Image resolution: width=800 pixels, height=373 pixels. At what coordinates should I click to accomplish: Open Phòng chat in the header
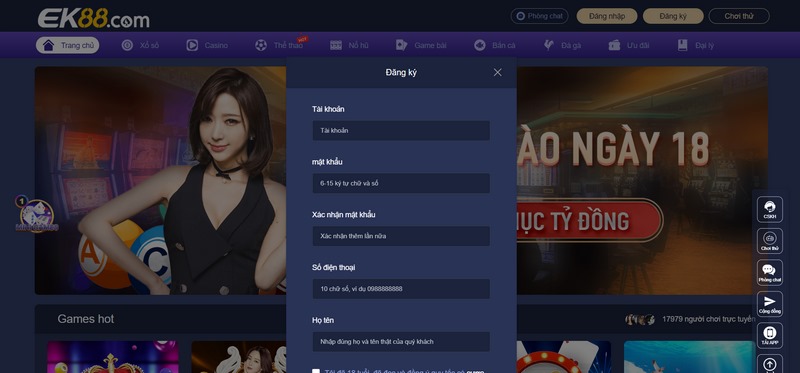pyautogui.click(x=539, y=16)
